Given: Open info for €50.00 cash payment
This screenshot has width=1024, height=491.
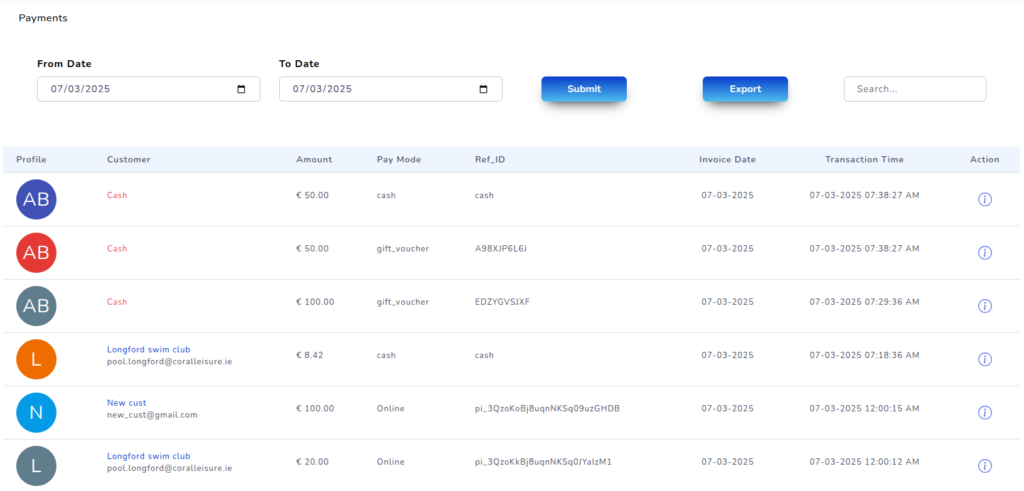Looking at the screenshot, I should (984, 200).
